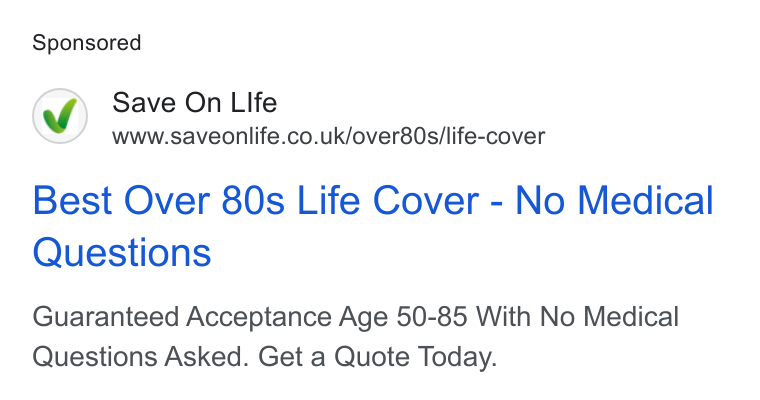Select the Sponsored label

(x=87, y=43)
